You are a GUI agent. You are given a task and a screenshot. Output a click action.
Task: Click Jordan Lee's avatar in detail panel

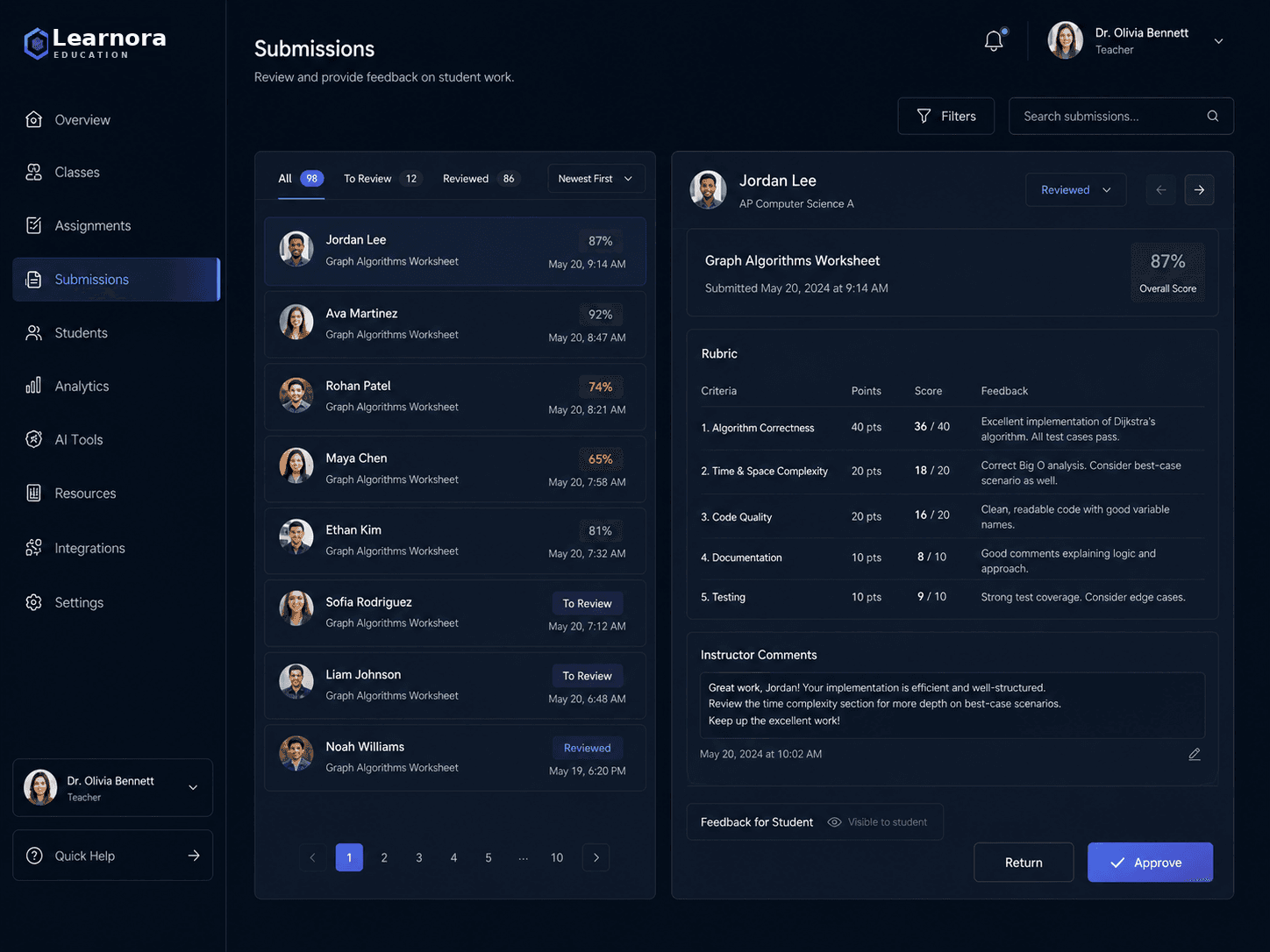(708, 189)
